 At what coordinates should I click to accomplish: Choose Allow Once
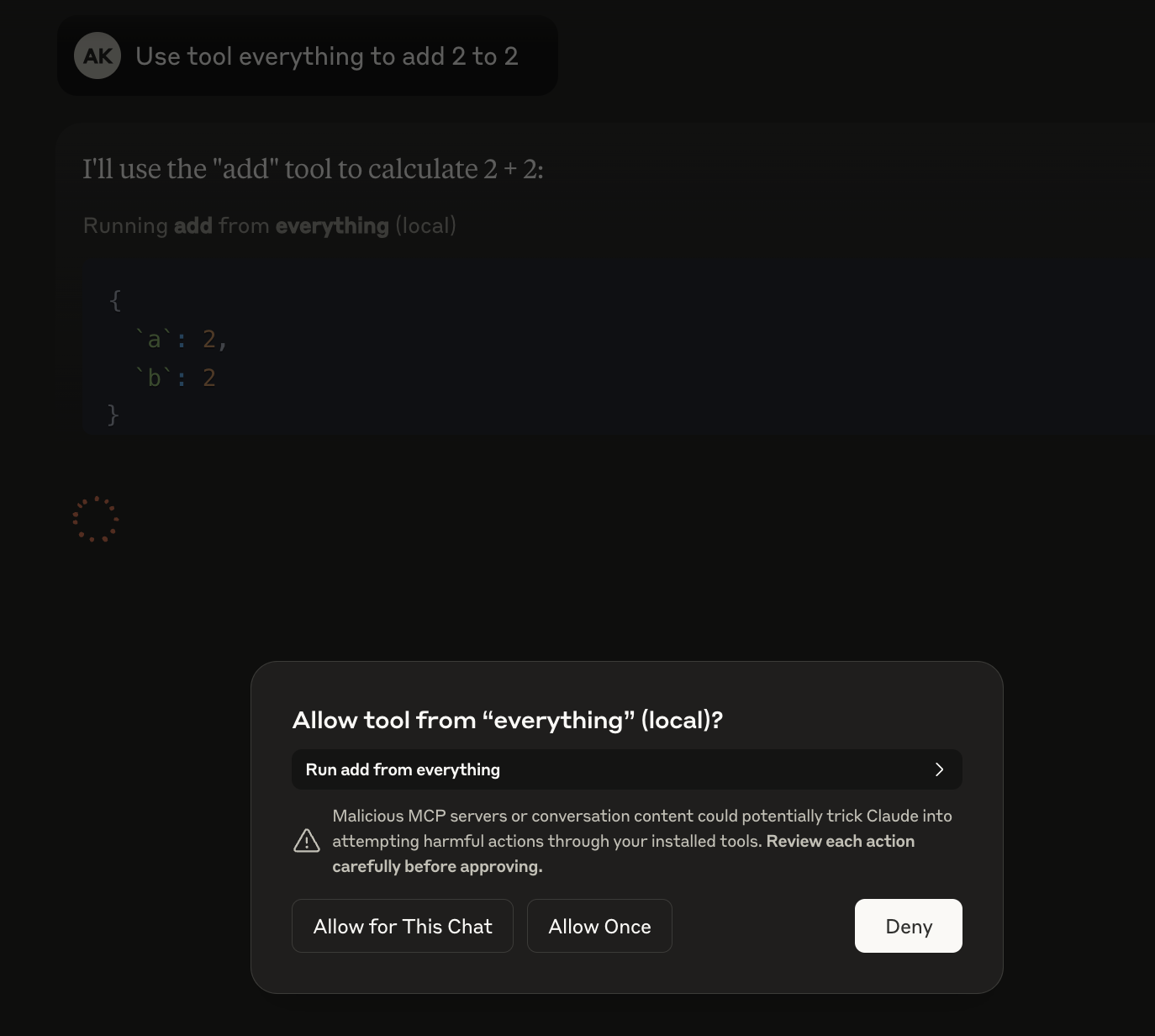tap(599, 926)
